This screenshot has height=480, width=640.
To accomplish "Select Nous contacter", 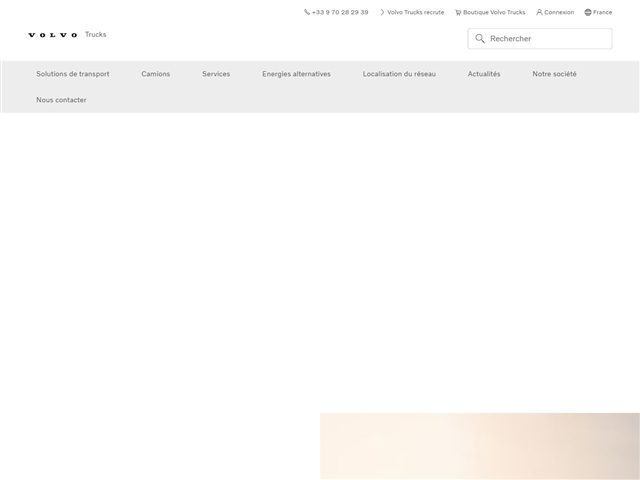I will pyautogui.click(x=61, y=100).
